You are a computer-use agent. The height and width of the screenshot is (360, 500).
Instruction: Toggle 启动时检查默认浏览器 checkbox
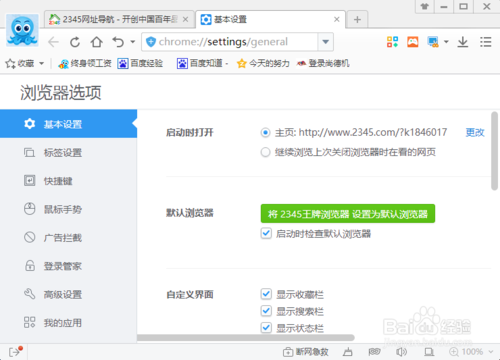tap(266, 233)
